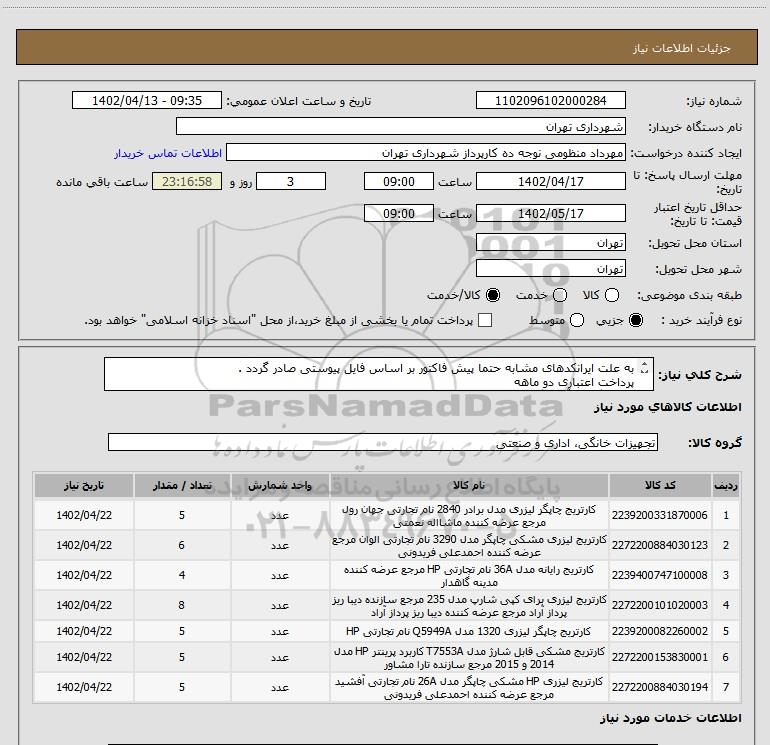Click the واحد شمارش column header

280,486
